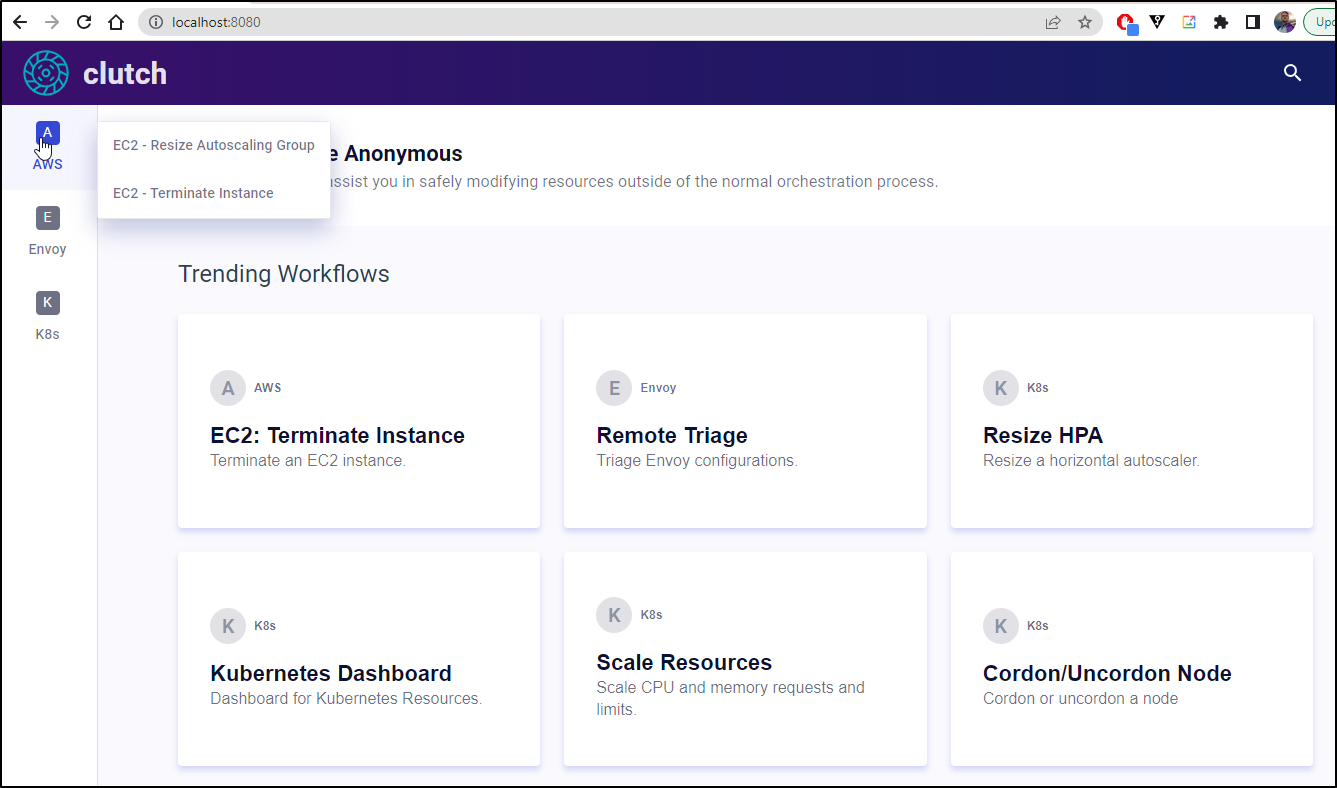Viewport: 1337px width, 788px height.
Task: Share this page from address bar
Action: point(1053,22)
